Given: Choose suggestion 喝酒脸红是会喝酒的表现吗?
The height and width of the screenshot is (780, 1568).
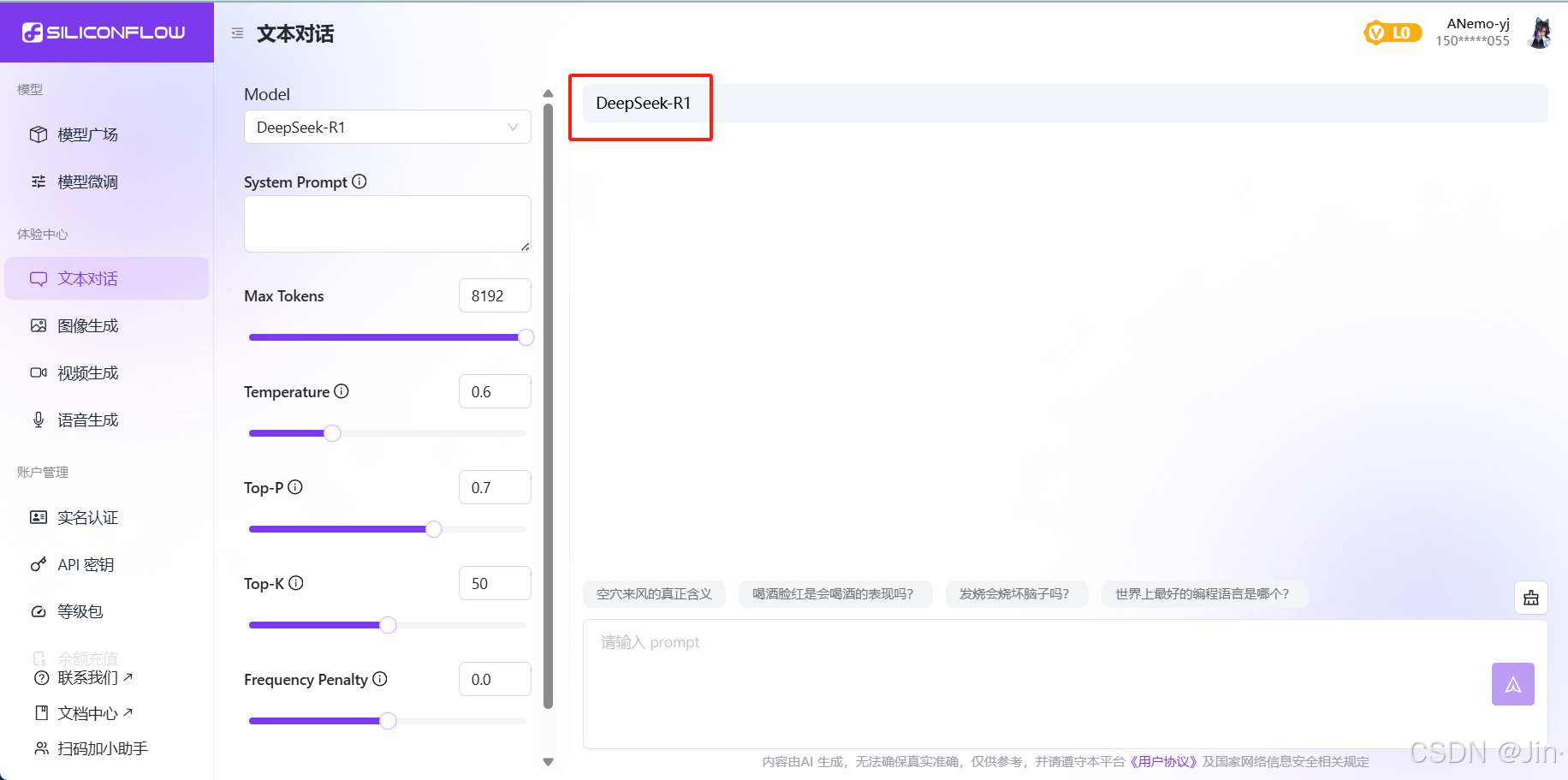Looking at the screenshot, I should [834, 593].
